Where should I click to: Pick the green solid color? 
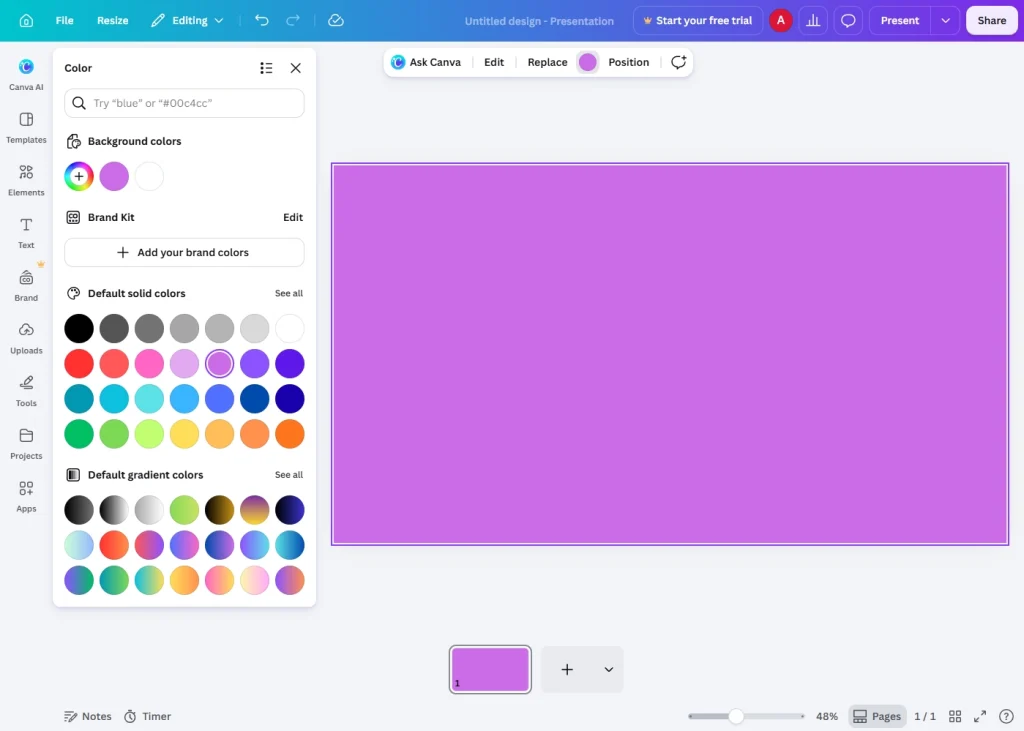(79, 434)
